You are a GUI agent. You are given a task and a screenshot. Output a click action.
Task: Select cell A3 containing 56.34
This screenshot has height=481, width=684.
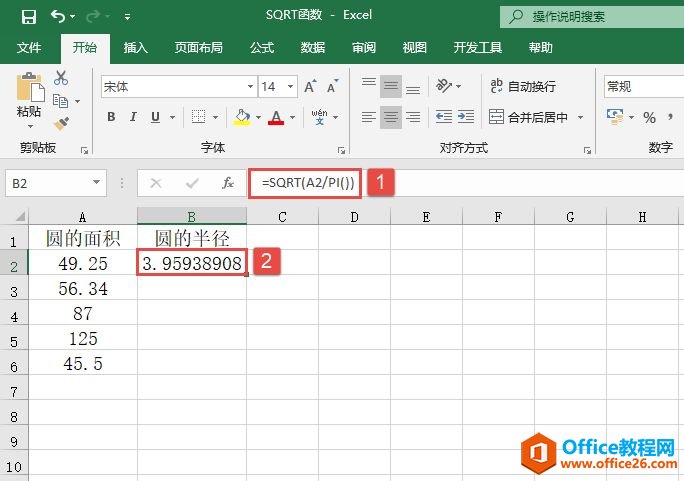point(83,288)
